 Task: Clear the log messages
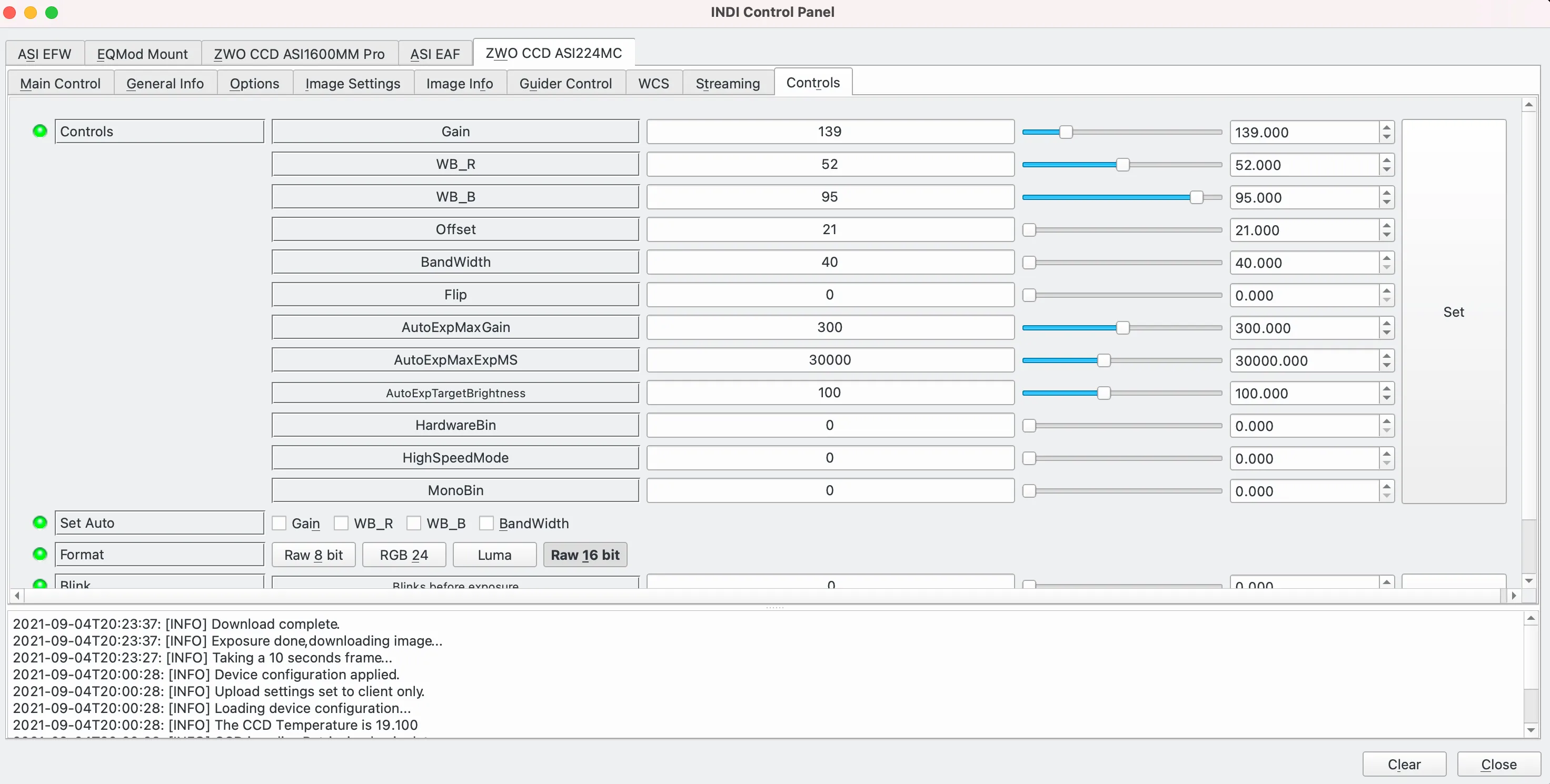pos(1404,763)
